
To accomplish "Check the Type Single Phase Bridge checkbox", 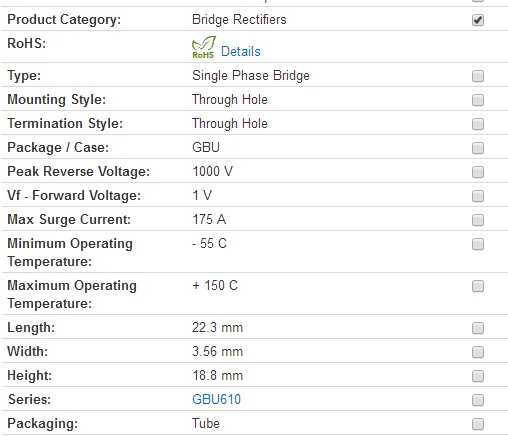I will [x=478, y=76].
